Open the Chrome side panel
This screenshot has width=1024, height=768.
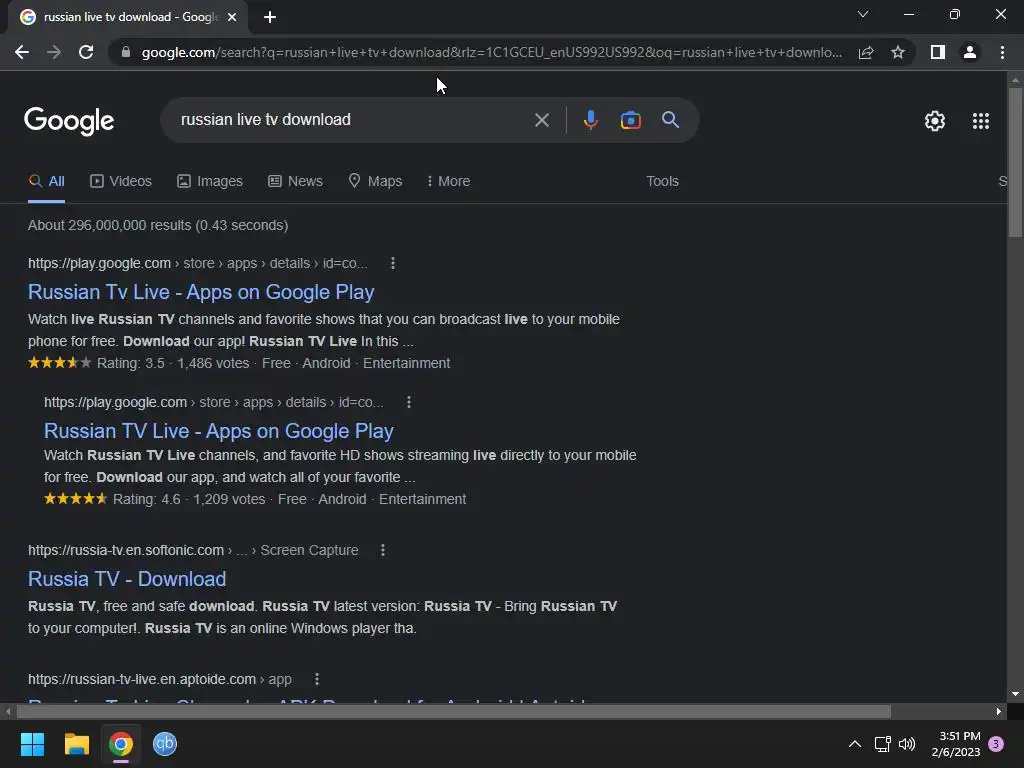[x=938, y=52]
